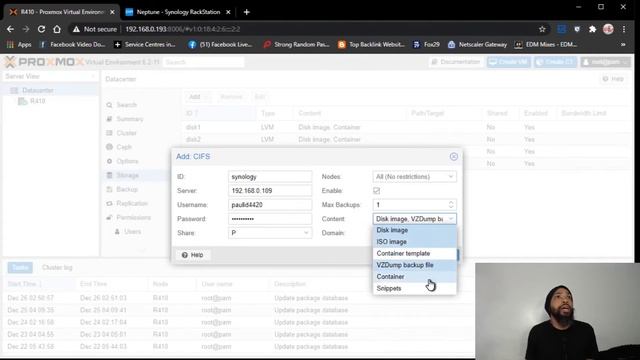Open Storage in Datacenter menu

[127, 175]
